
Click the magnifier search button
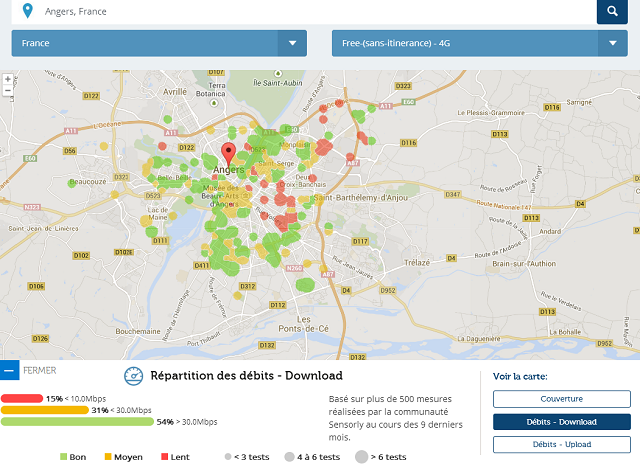(x=611, y=12)
